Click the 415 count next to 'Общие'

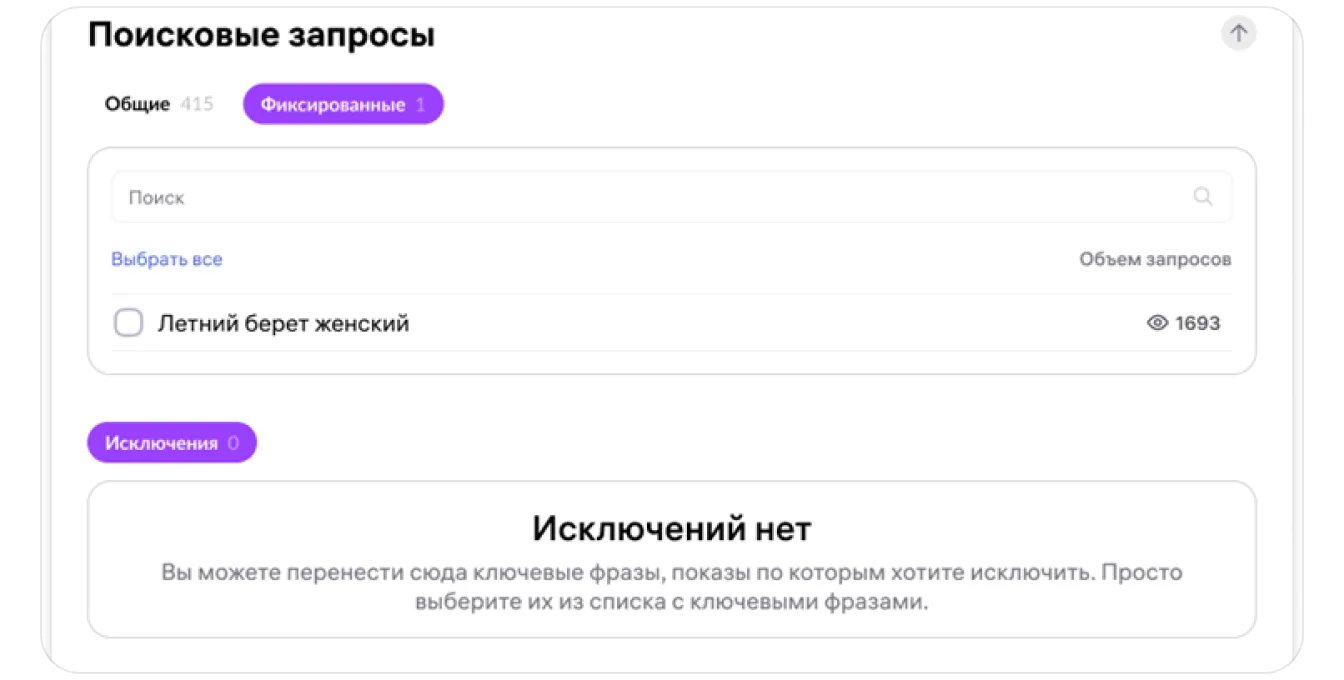pyautogui.click(x=197, y=104)
